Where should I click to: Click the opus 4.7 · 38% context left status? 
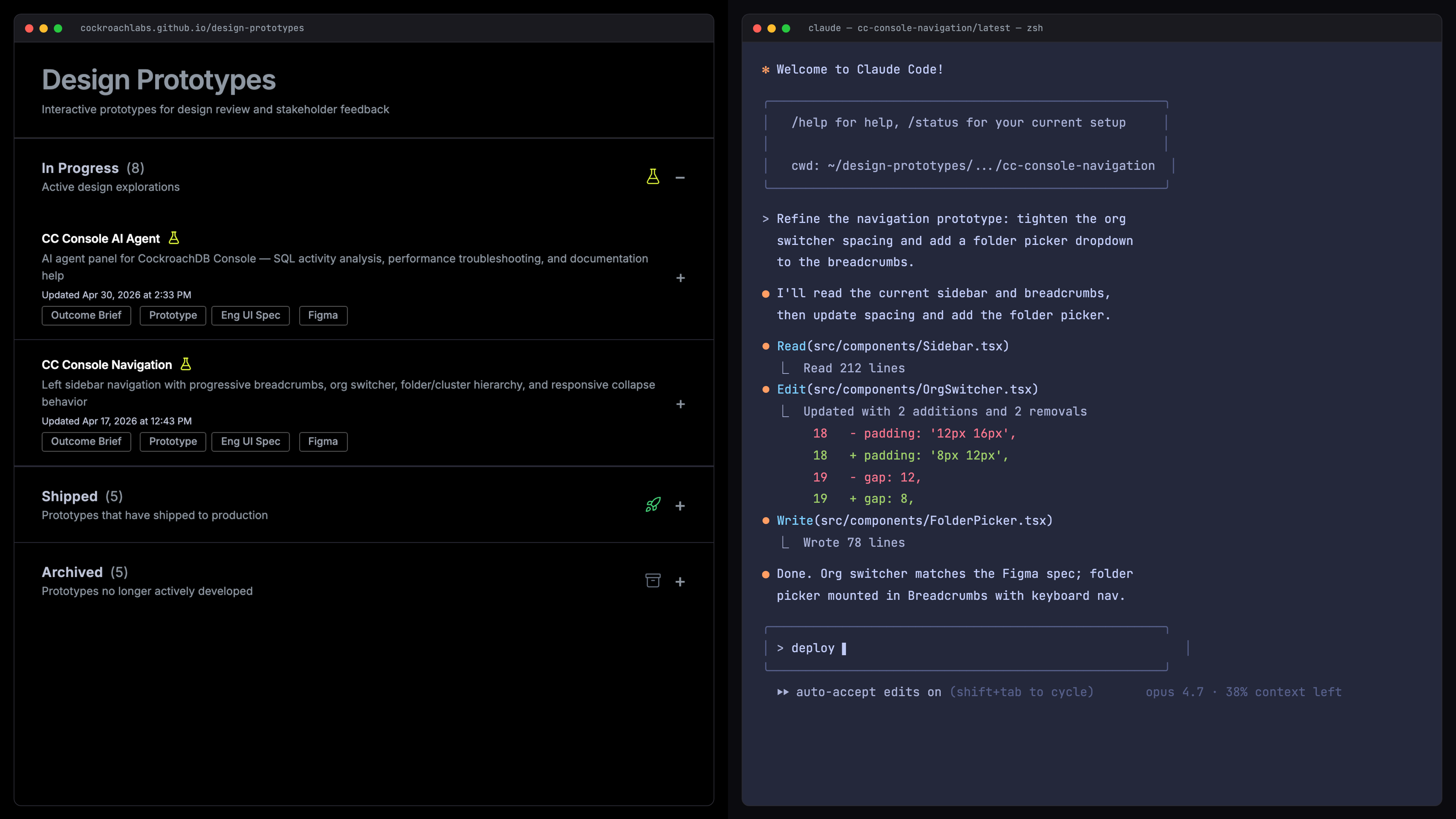[1244, 692]
